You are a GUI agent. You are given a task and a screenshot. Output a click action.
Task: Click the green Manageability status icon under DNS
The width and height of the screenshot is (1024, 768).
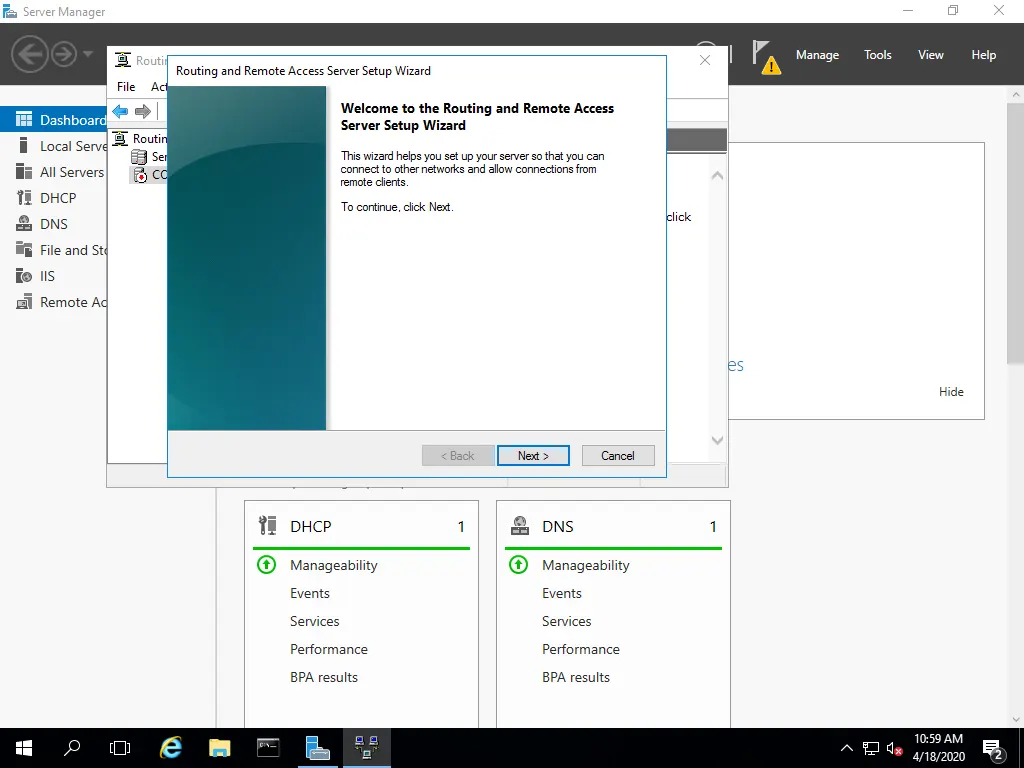click(x=519, y=565)
